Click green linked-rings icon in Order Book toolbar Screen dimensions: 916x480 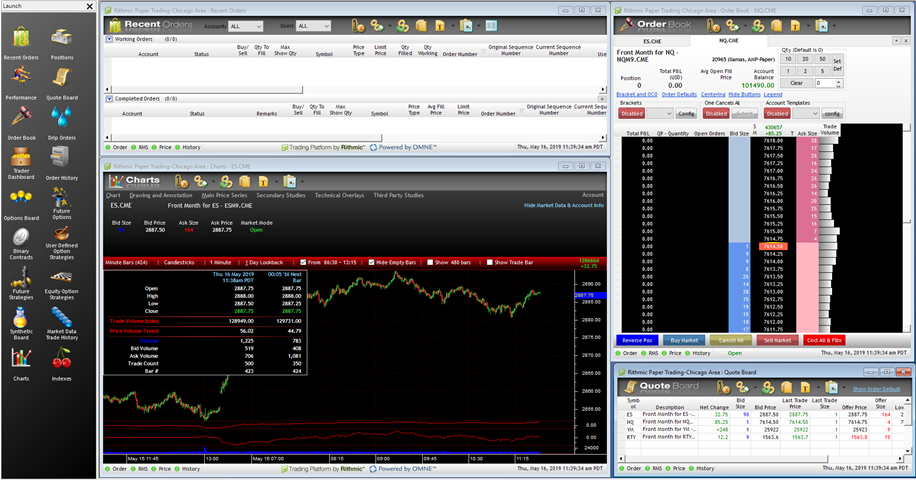point(758,26)
